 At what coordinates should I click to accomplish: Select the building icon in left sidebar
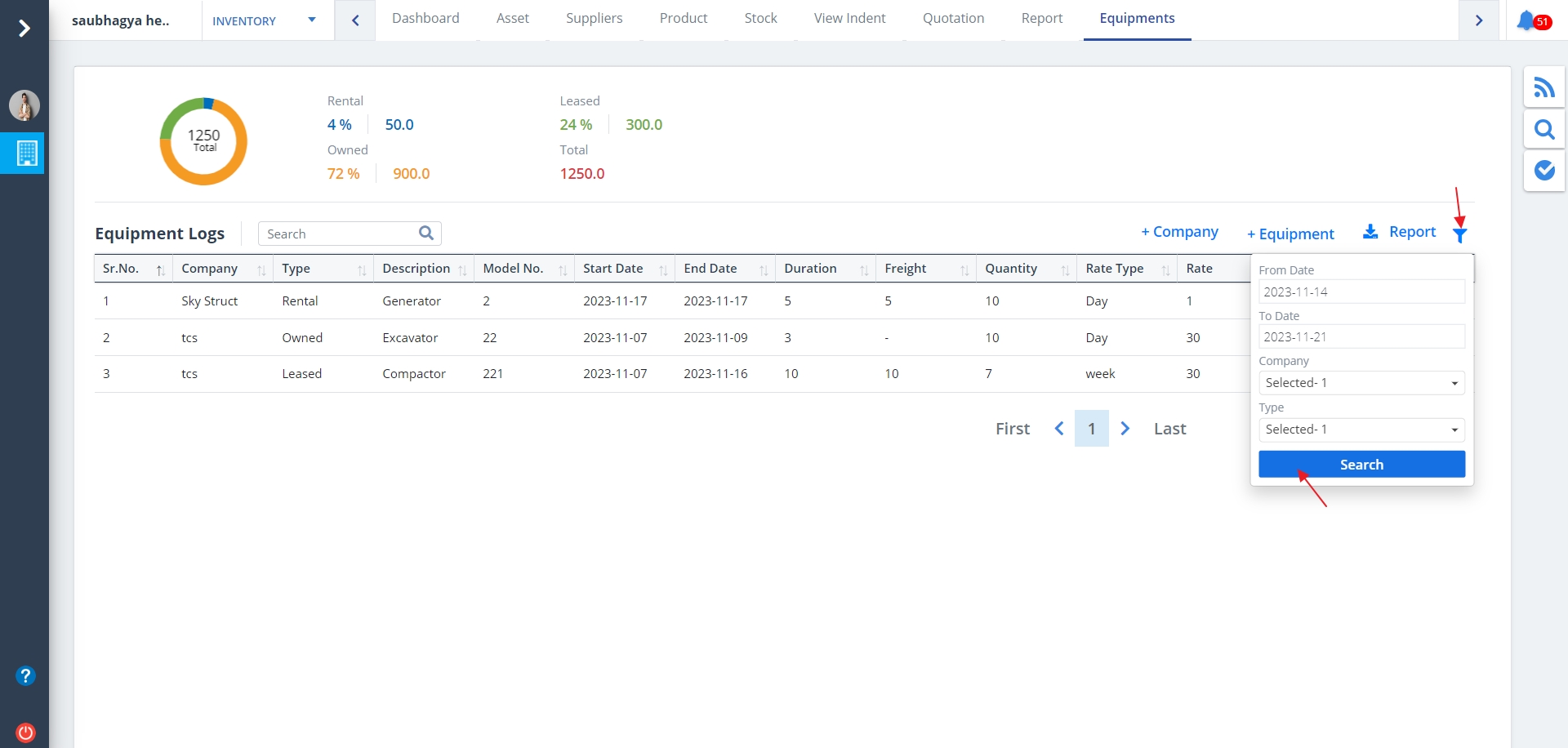pos(25,153)
